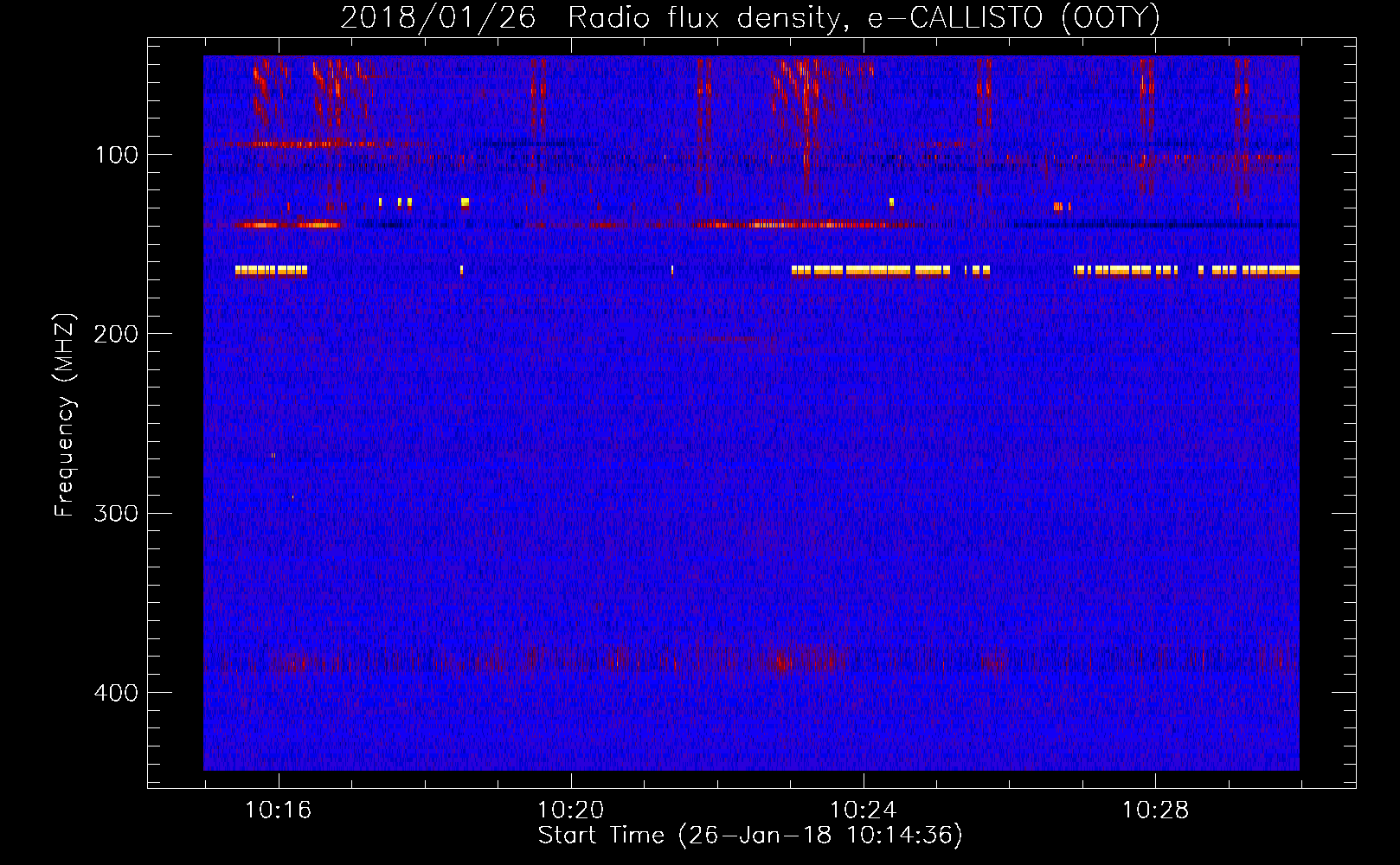Screen dimensions: 1400x865
Task: Click the 10:24 time tick label
Action: pyautogui.click(x=863, y=811)
